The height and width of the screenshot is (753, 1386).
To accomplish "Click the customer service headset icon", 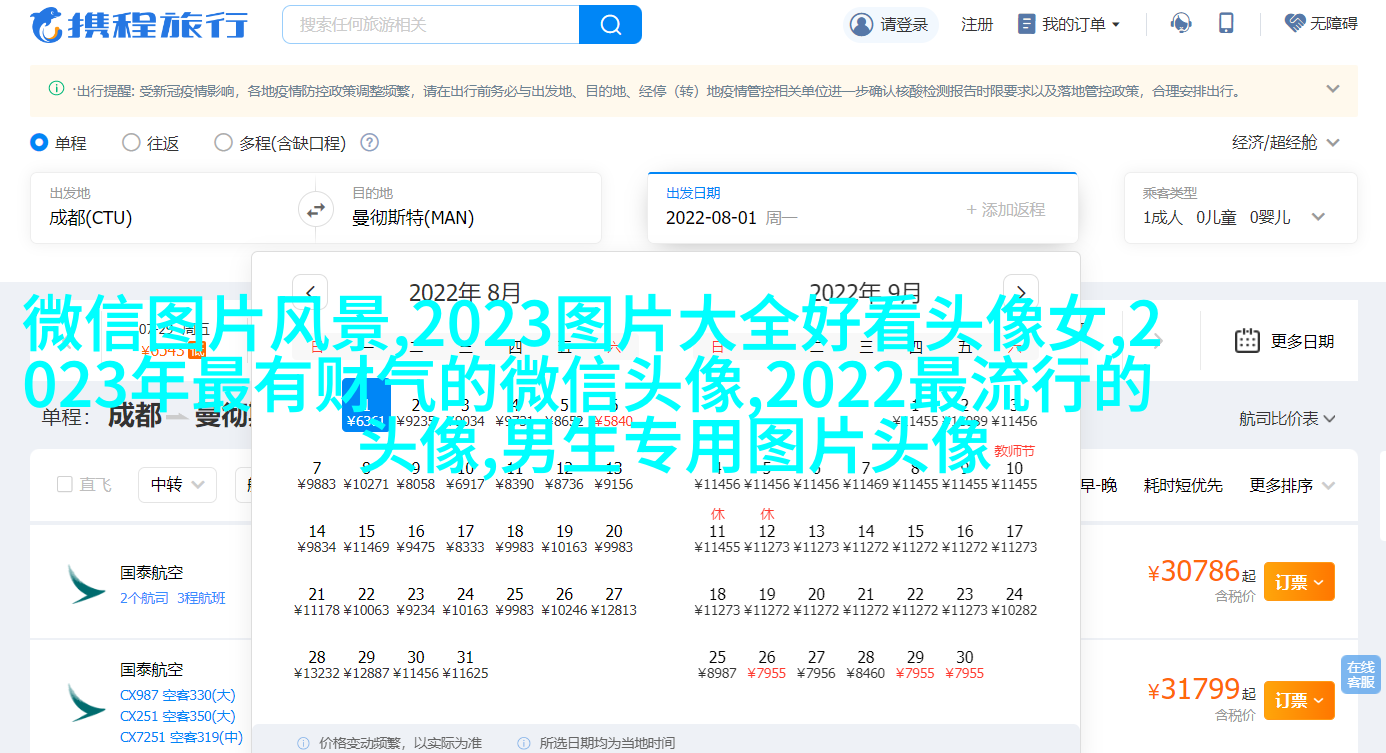I will click(x=1181, y=23).
